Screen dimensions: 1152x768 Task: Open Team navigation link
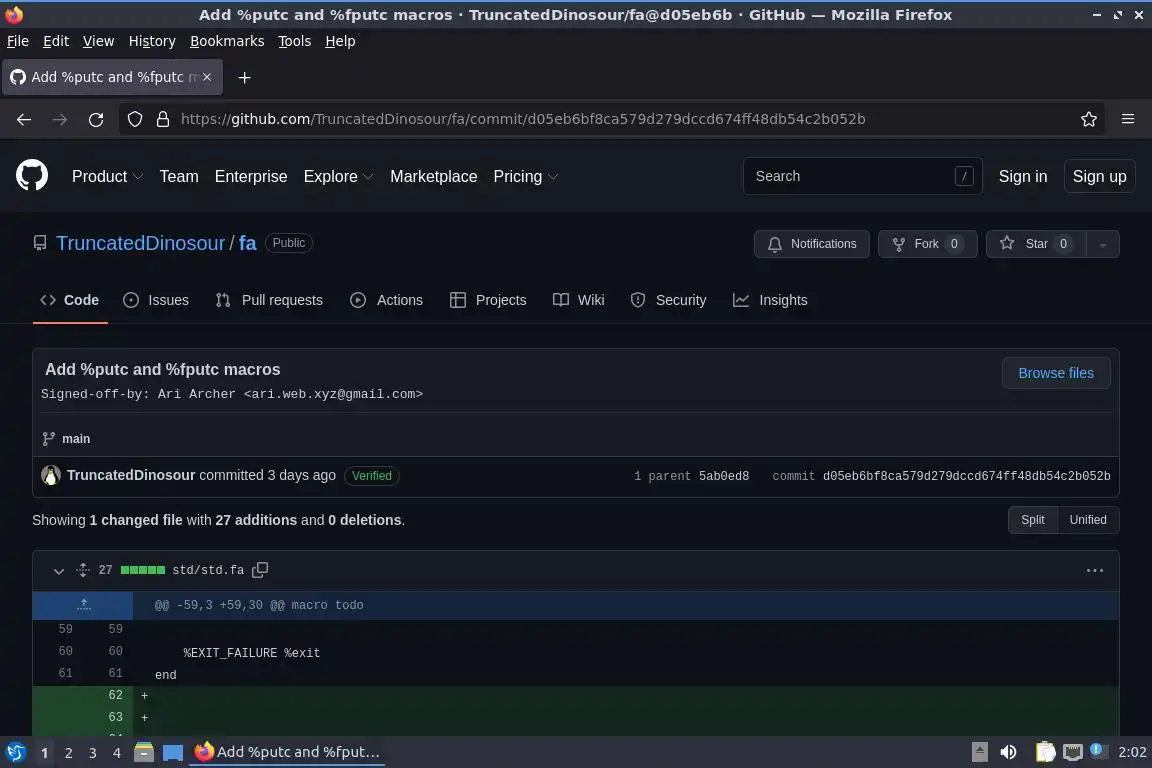pos(179,176)
